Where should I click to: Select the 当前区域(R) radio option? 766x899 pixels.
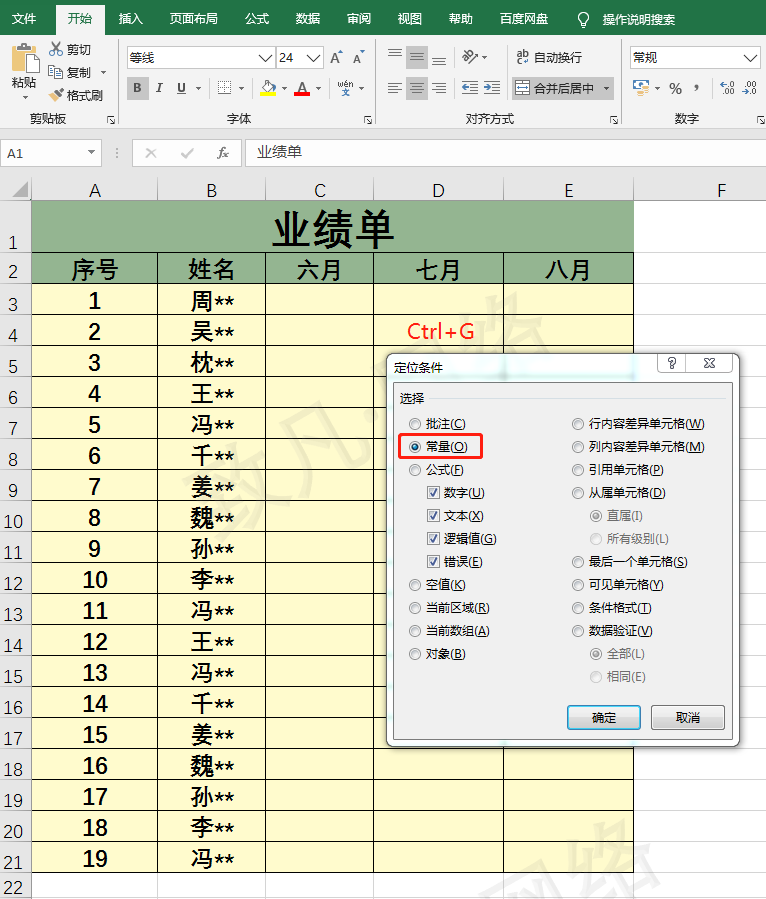click(415, 608)
